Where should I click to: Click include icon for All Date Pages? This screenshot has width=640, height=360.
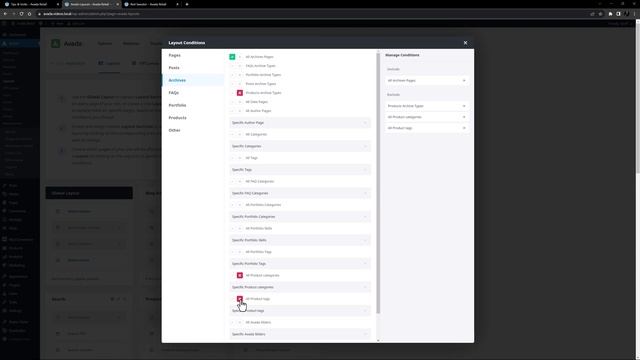click(x=232, y=102)
